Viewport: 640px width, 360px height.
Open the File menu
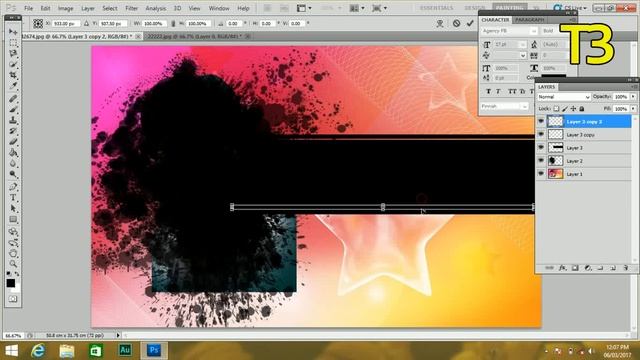28,8
